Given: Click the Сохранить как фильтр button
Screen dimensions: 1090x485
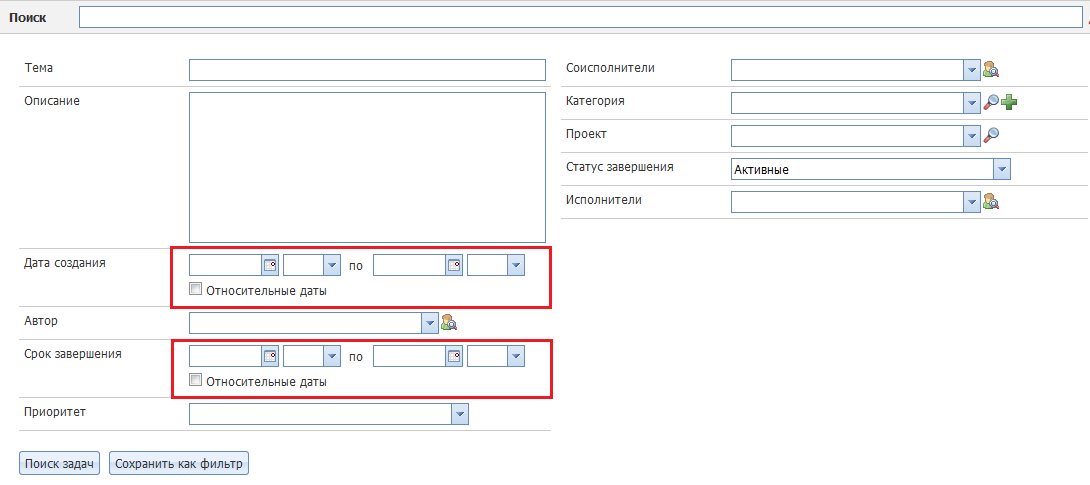Looking at the screenshot, I should tap(178, 464).
